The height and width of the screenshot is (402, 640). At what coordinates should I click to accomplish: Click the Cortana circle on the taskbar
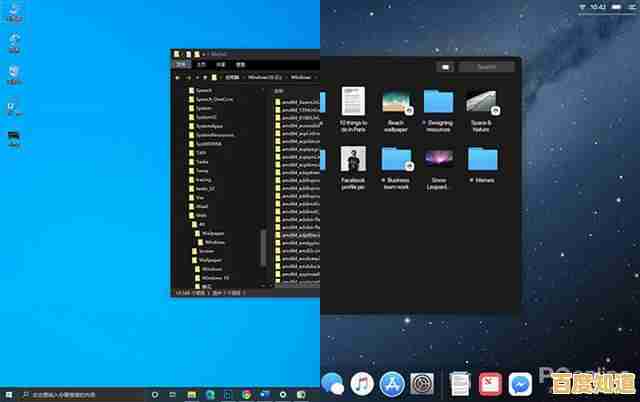[x=155, y=395]
